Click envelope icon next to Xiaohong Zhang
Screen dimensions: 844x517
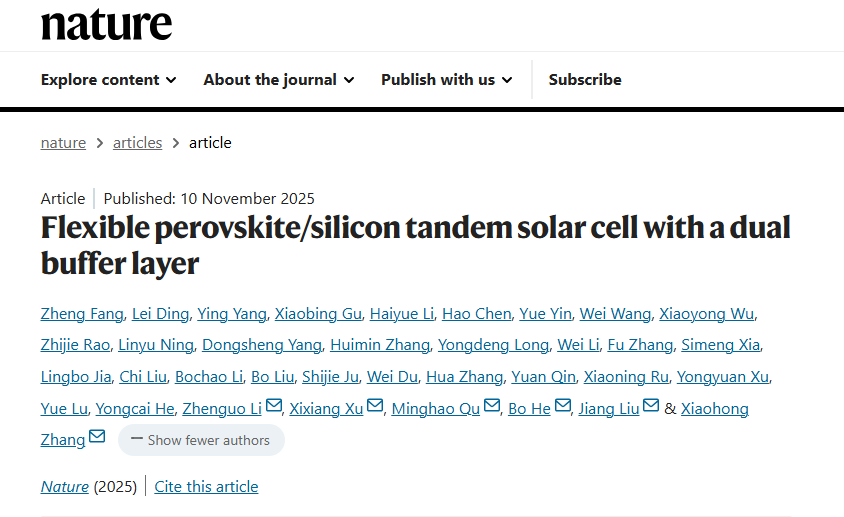[x=97, y=437]
